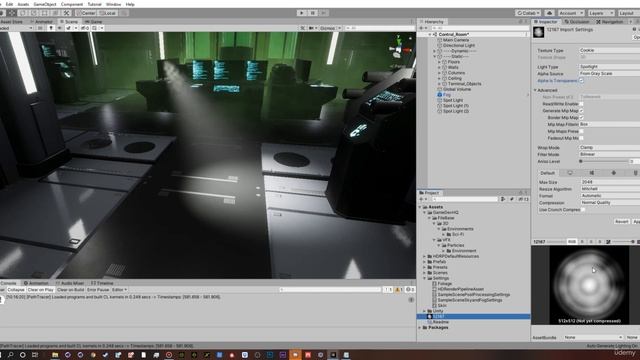Open the GameObject menu

coord(45,4)
